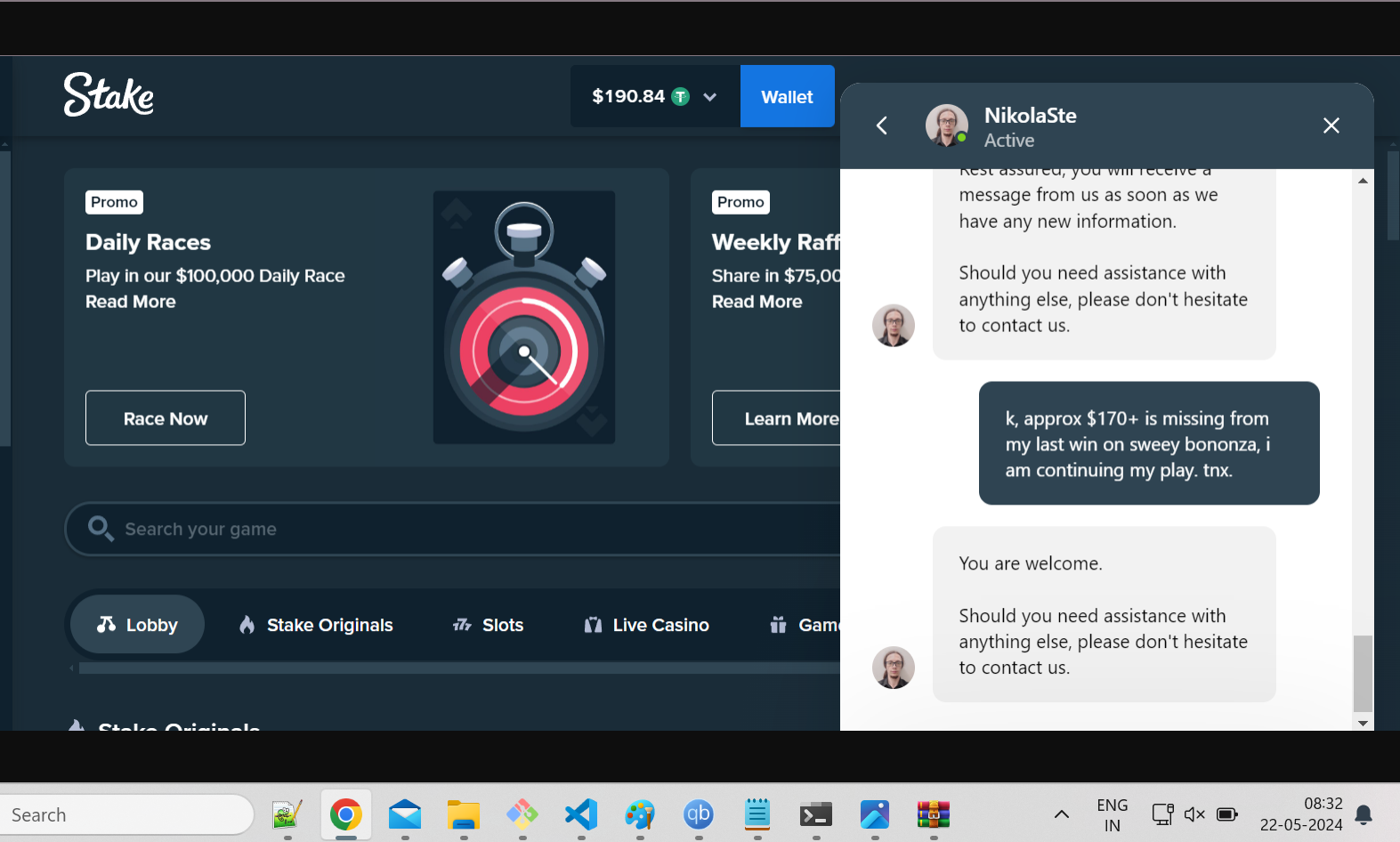Click the Windows taskbar Search box
This screenshot has width=1400, height=842.
126,814
